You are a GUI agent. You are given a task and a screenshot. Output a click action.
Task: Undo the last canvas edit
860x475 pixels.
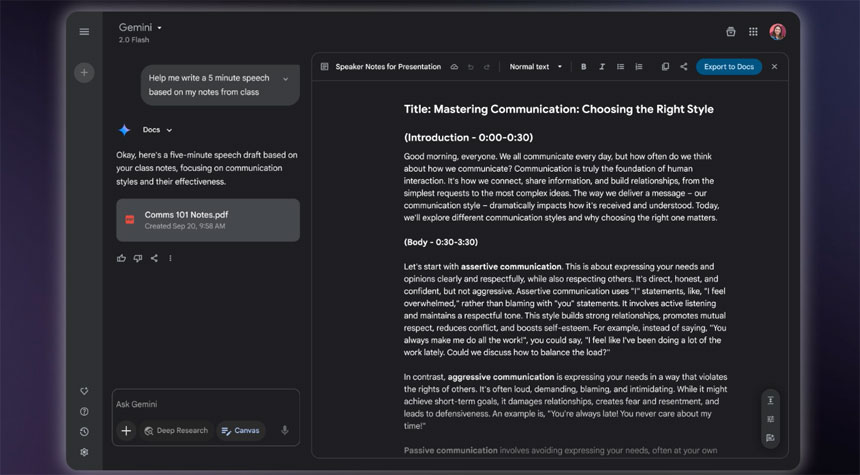(471, 67)
